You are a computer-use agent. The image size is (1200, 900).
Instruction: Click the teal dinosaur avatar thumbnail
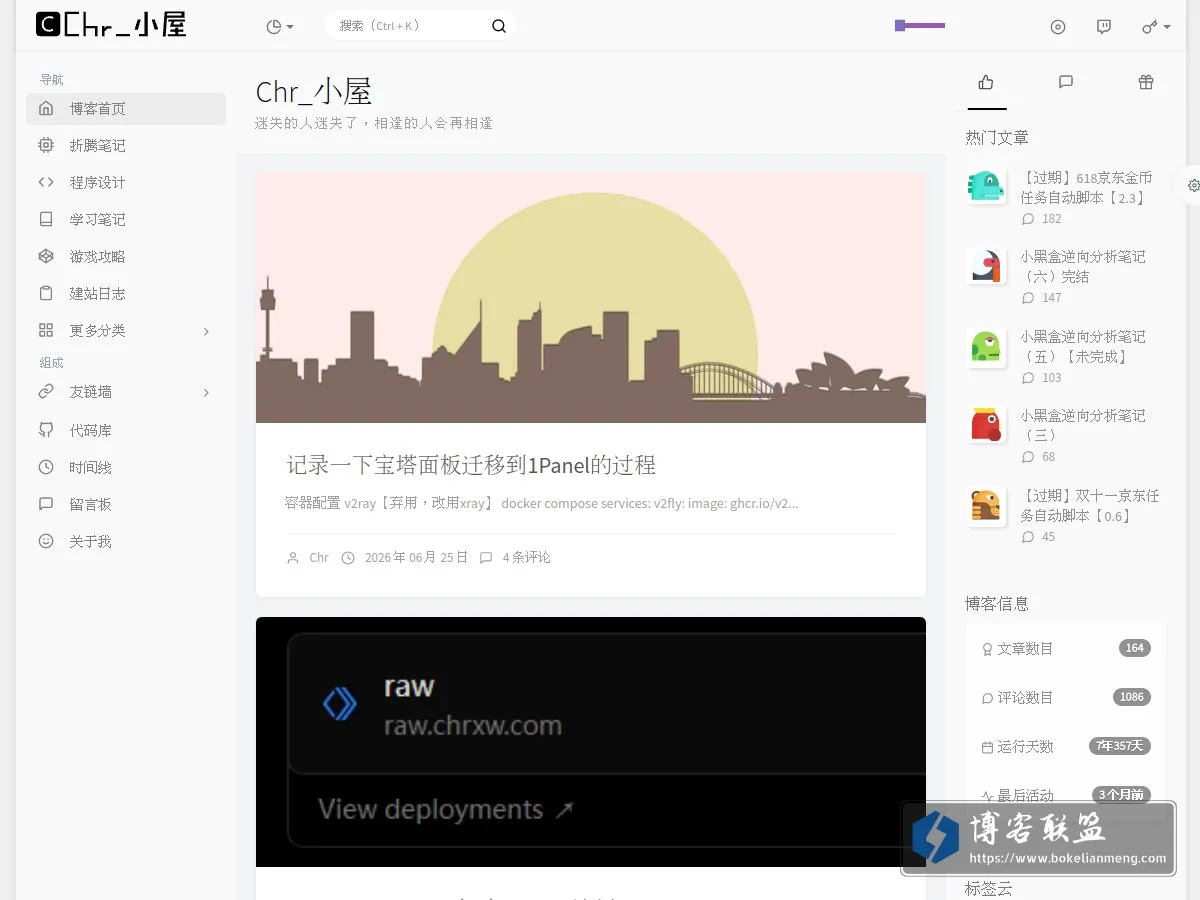click(x=986, y=187)
